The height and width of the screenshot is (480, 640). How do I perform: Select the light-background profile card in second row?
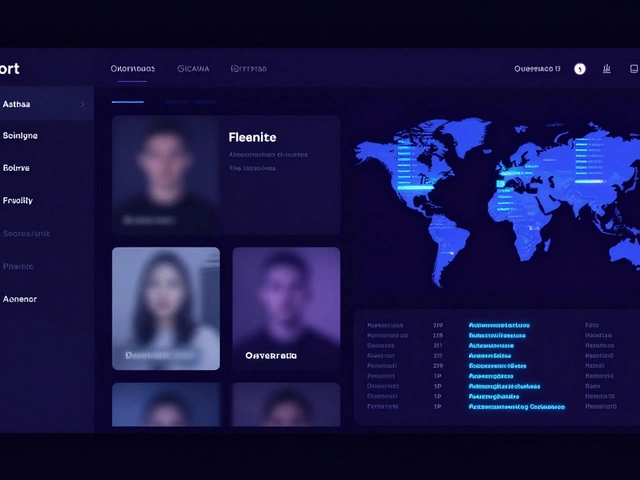point(166,309)
